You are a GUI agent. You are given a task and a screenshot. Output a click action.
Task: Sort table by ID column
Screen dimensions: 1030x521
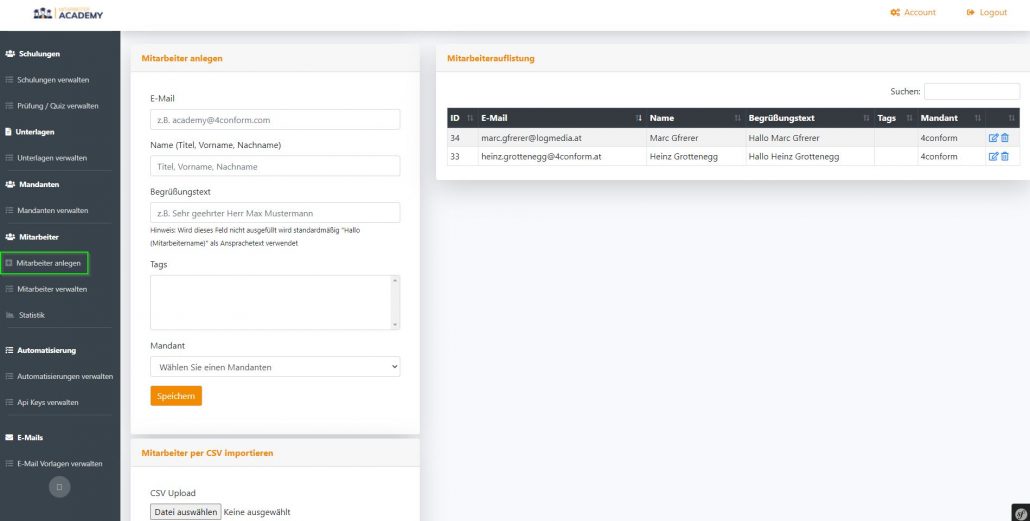point(459,118)
